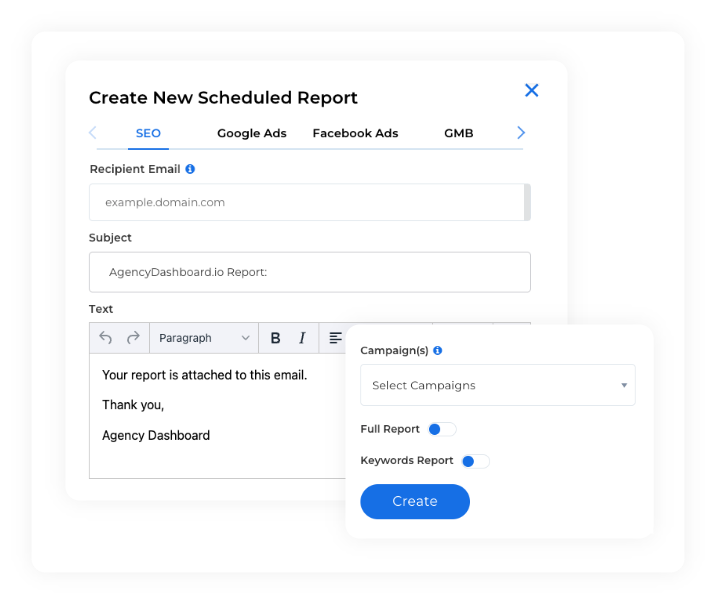This screenshot has height=604, width=716.
Task: Open the Select Campaigns dropdown
Action: (x=498, y=385)
